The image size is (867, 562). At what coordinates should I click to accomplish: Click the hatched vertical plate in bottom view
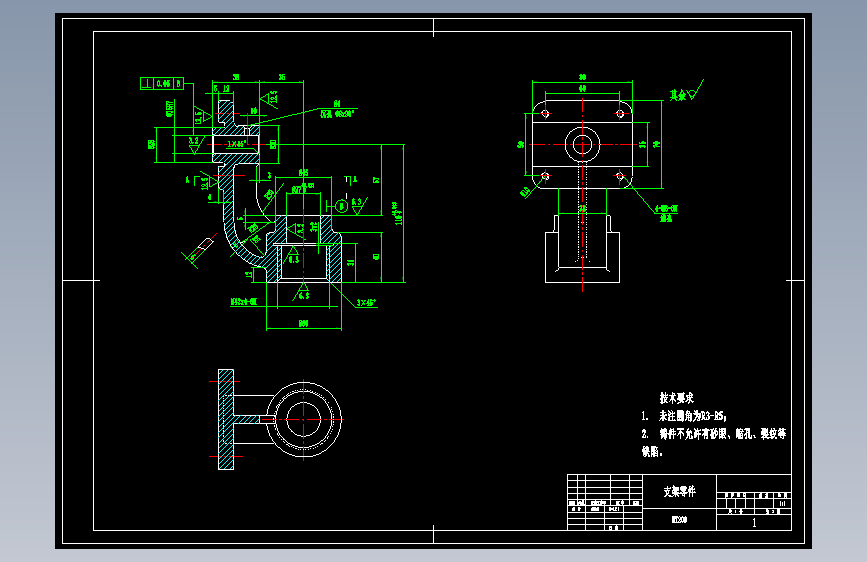(x=226, y=419)
